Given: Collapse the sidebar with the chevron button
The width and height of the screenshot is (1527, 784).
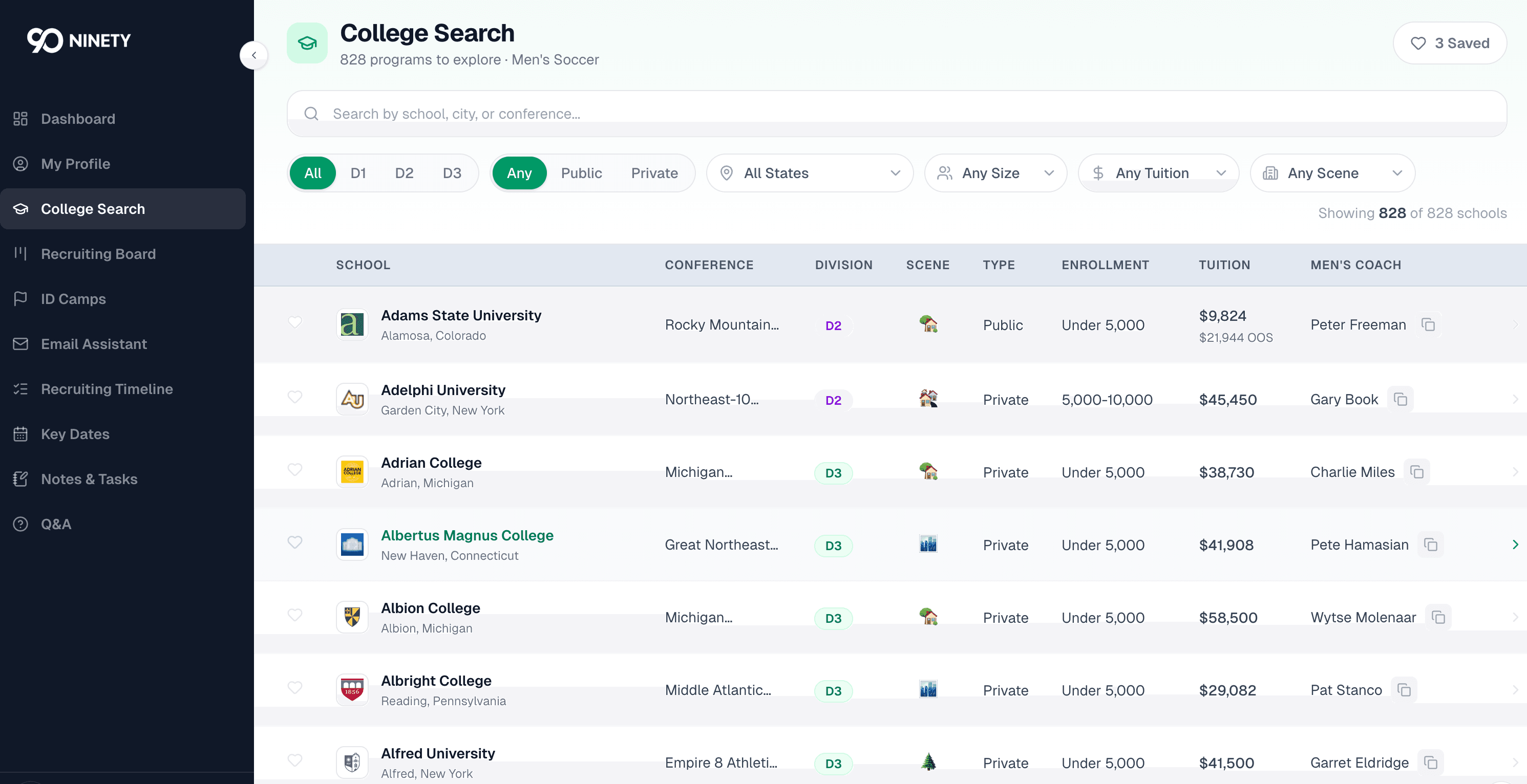Looking at the screenshot, I should 253,55.
